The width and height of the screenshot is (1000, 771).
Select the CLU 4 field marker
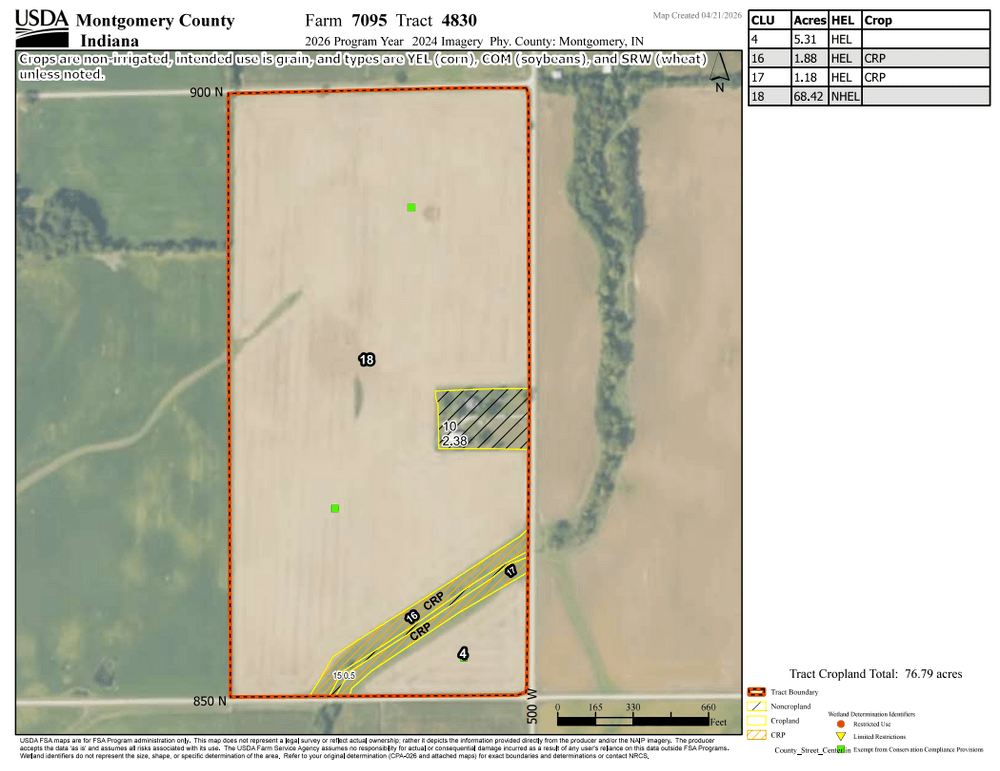click(463, 653)
